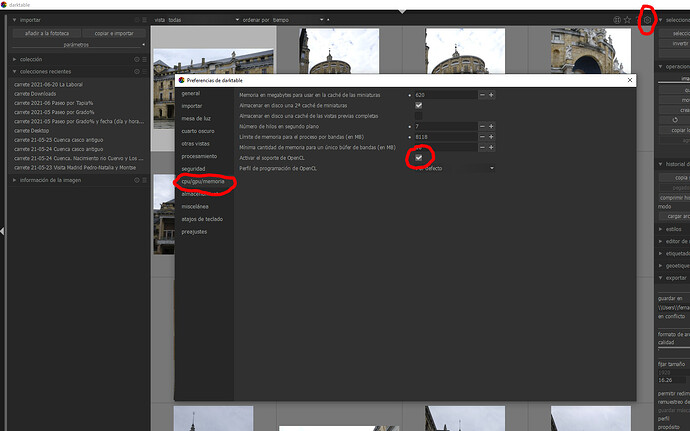The height and width of the screenshot is (431, 690).
Task: Toggle 'Activar el soporte de OpenCL' checkbox
Action: 419,158
